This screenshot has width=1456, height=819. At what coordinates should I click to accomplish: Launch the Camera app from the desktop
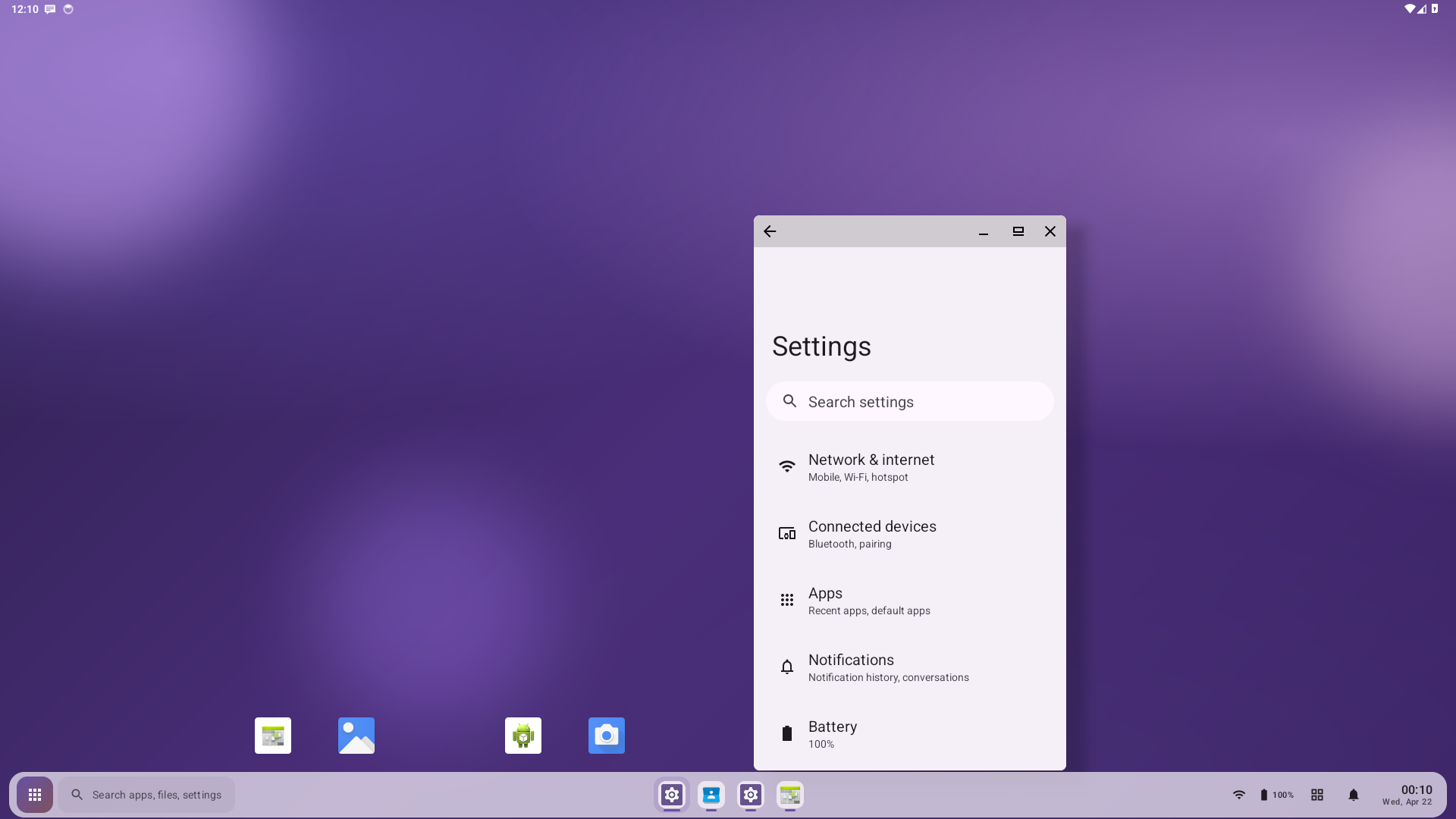[x=606, y=735]
